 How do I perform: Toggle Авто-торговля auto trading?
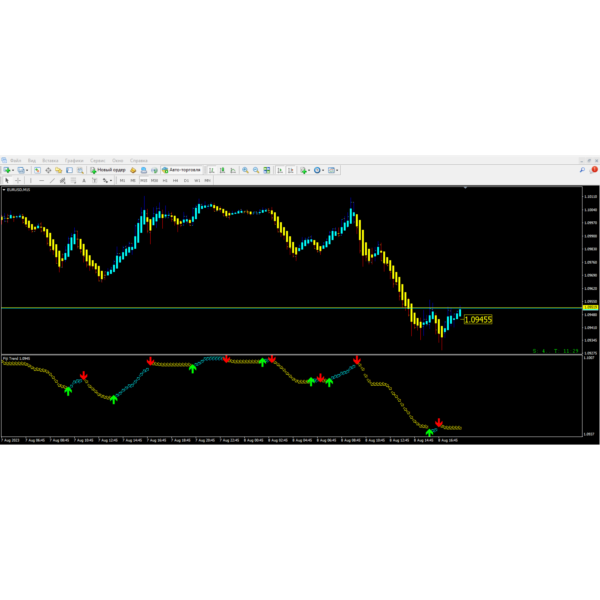pos(181,170)
